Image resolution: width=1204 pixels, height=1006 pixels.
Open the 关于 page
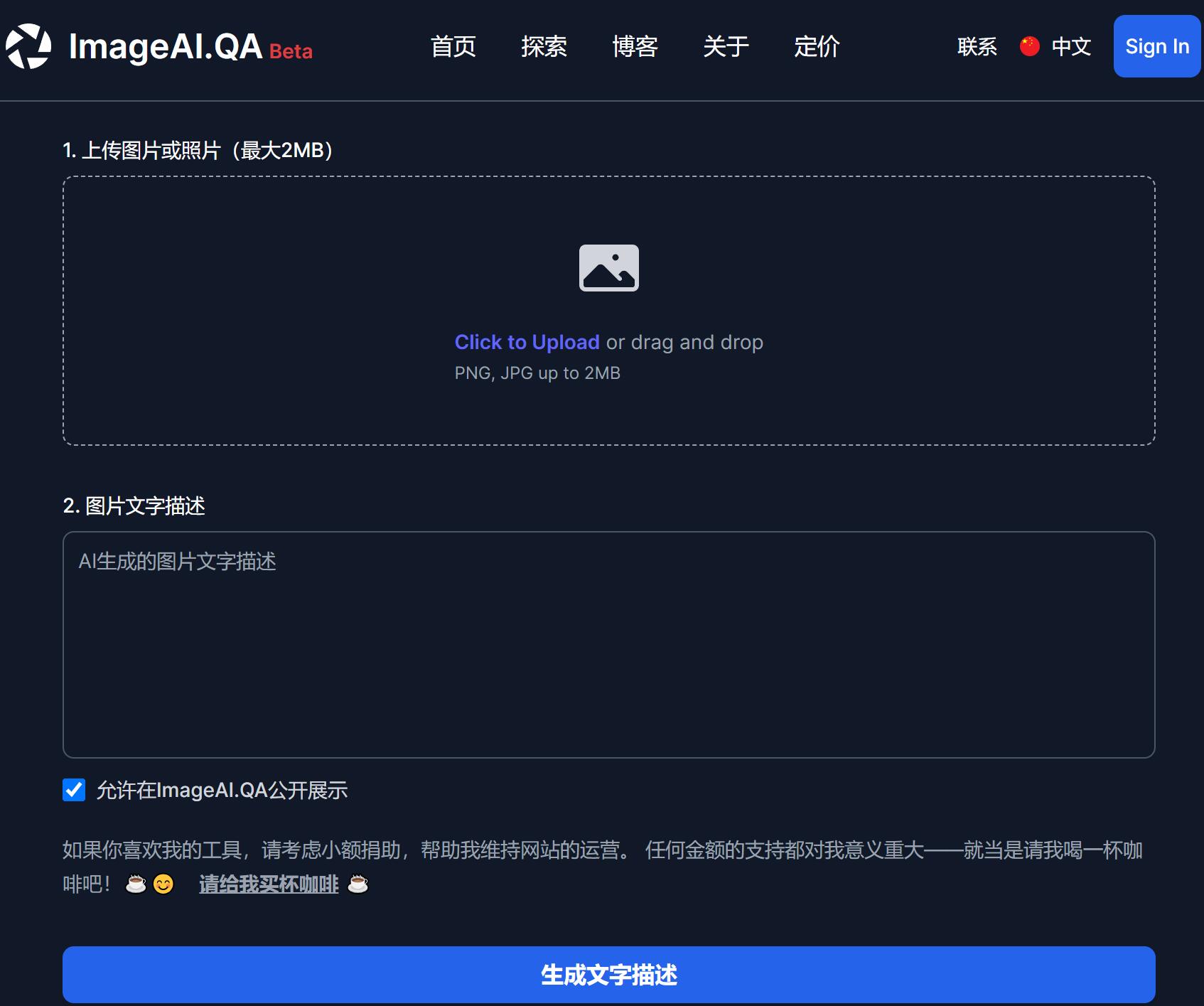pos(726,47)
